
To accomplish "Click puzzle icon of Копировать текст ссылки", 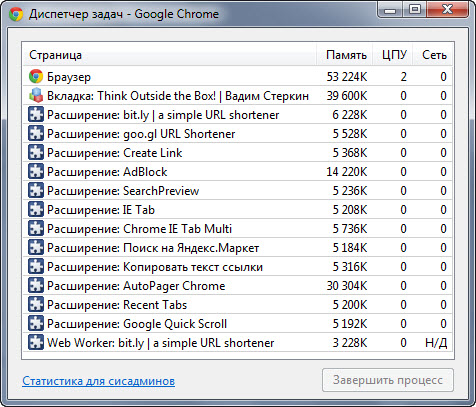I will coord(36,267).
